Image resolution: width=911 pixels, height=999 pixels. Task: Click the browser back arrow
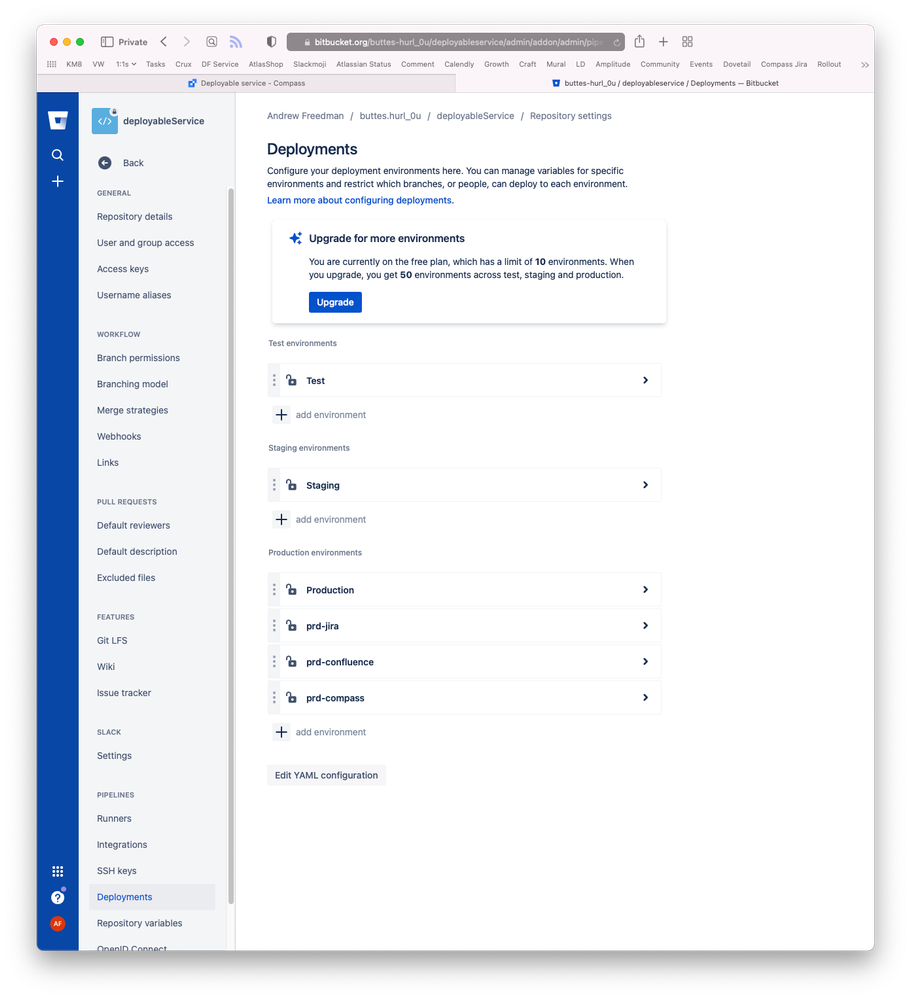pyautogui.click(x=164, y=41)
